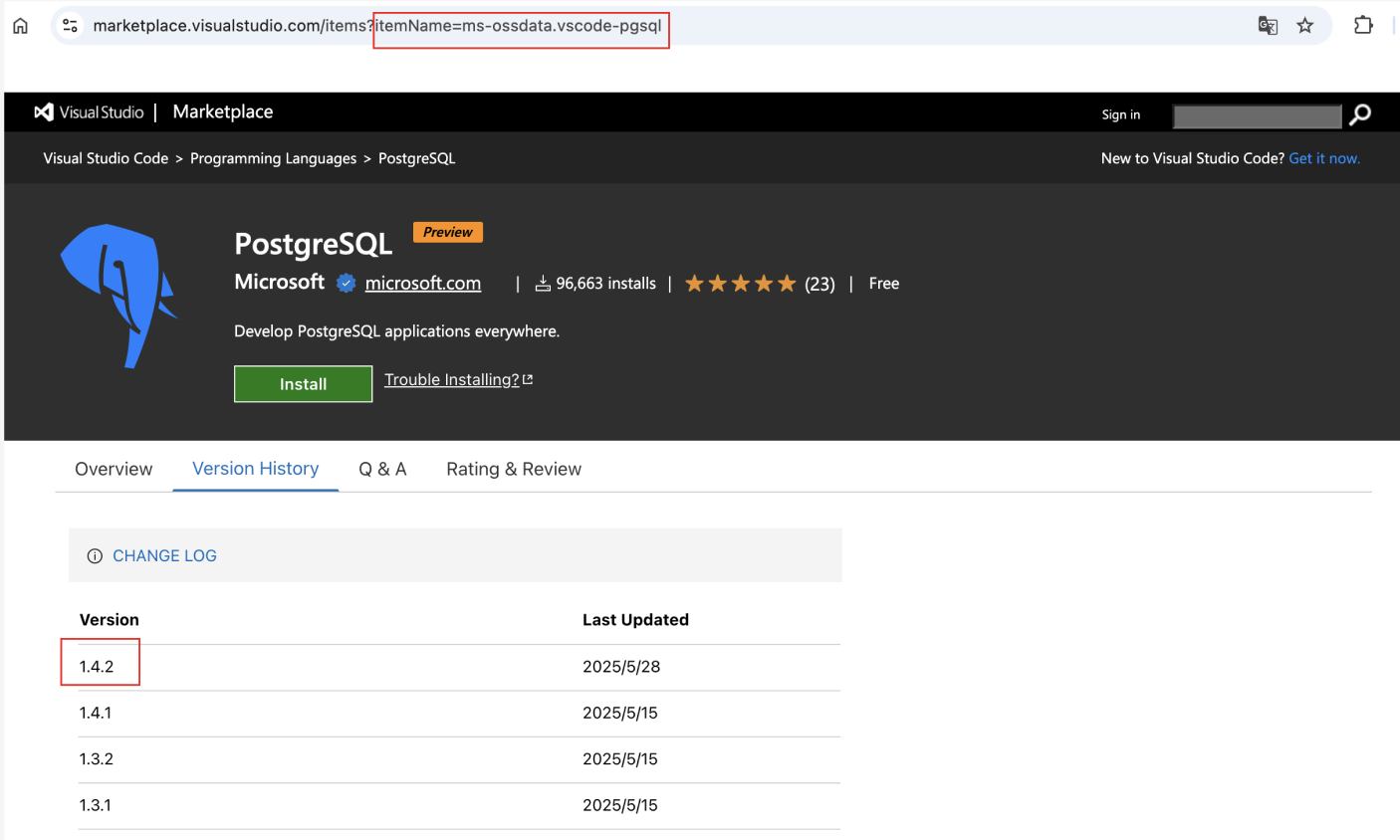1400x840 pixels.
Task: Click the Visual Studio logo
Action: [89, 112]
